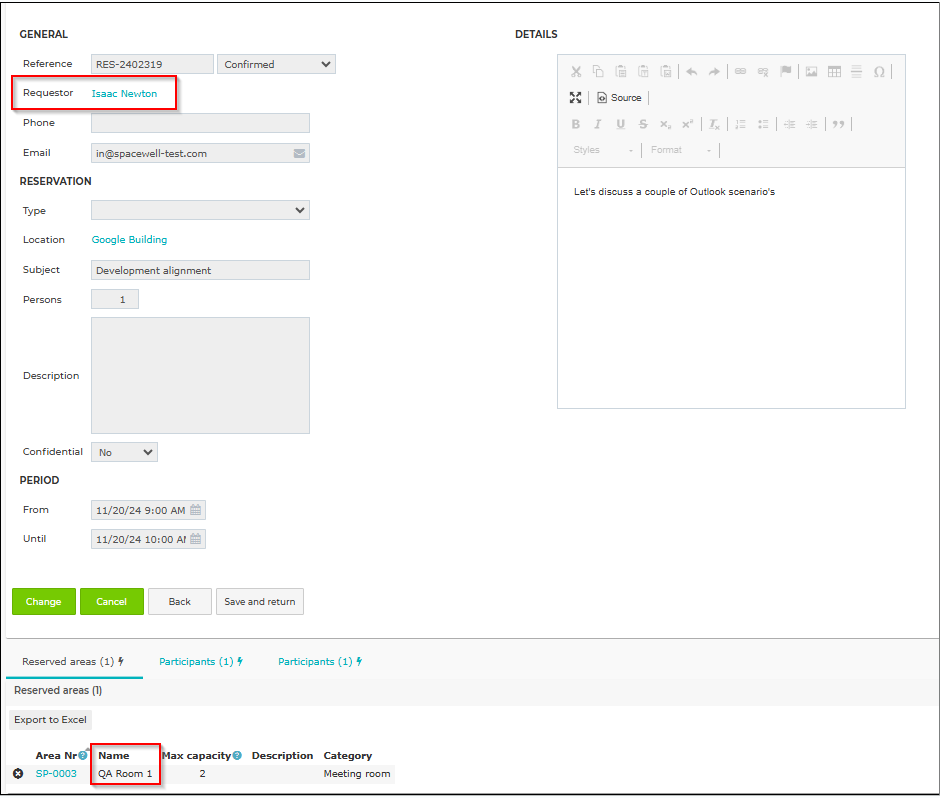Viewport: 940px width, 798px height.
Task: Insert an image with the Image icon
Action: pos(812,72)
